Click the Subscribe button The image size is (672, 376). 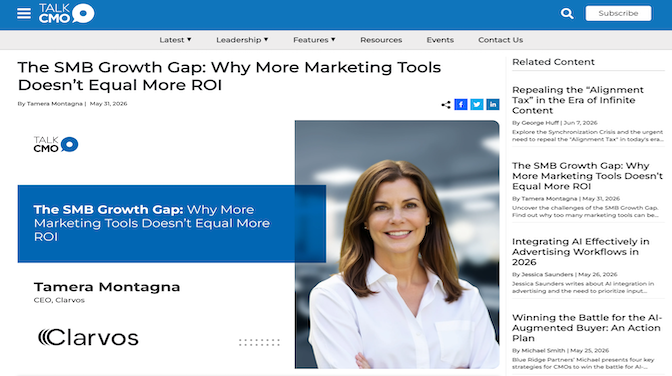tap(618, 13)
